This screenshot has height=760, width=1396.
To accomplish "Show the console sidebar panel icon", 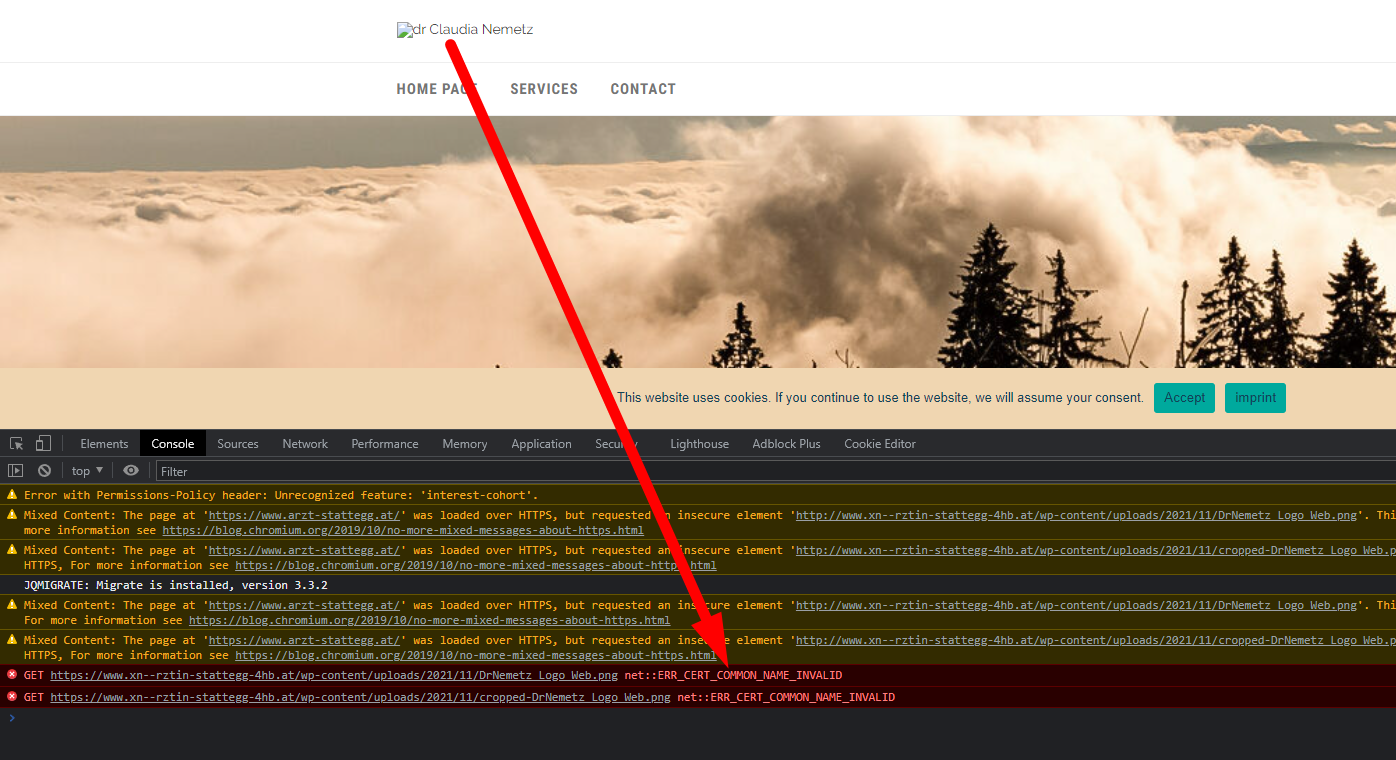I will [x=16, y=470].
